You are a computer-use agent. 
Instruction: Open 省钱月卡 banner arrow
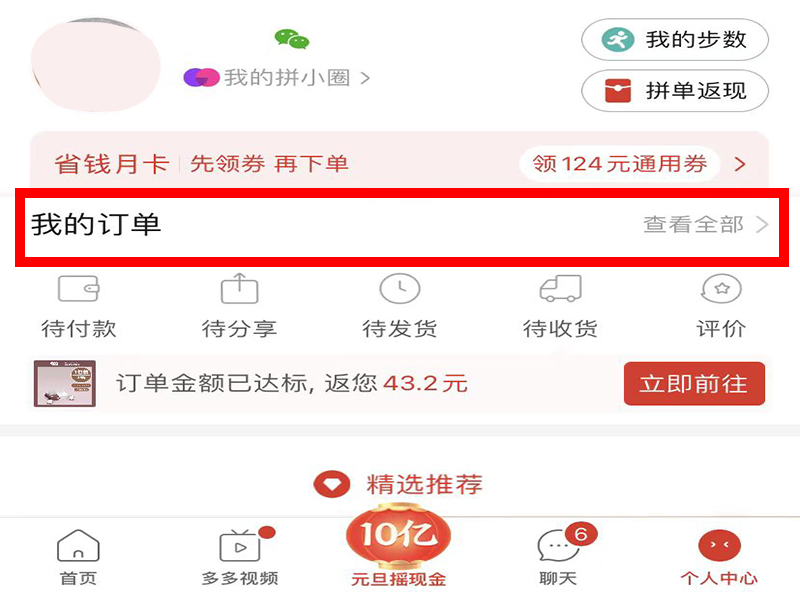(x=740, y=164)
